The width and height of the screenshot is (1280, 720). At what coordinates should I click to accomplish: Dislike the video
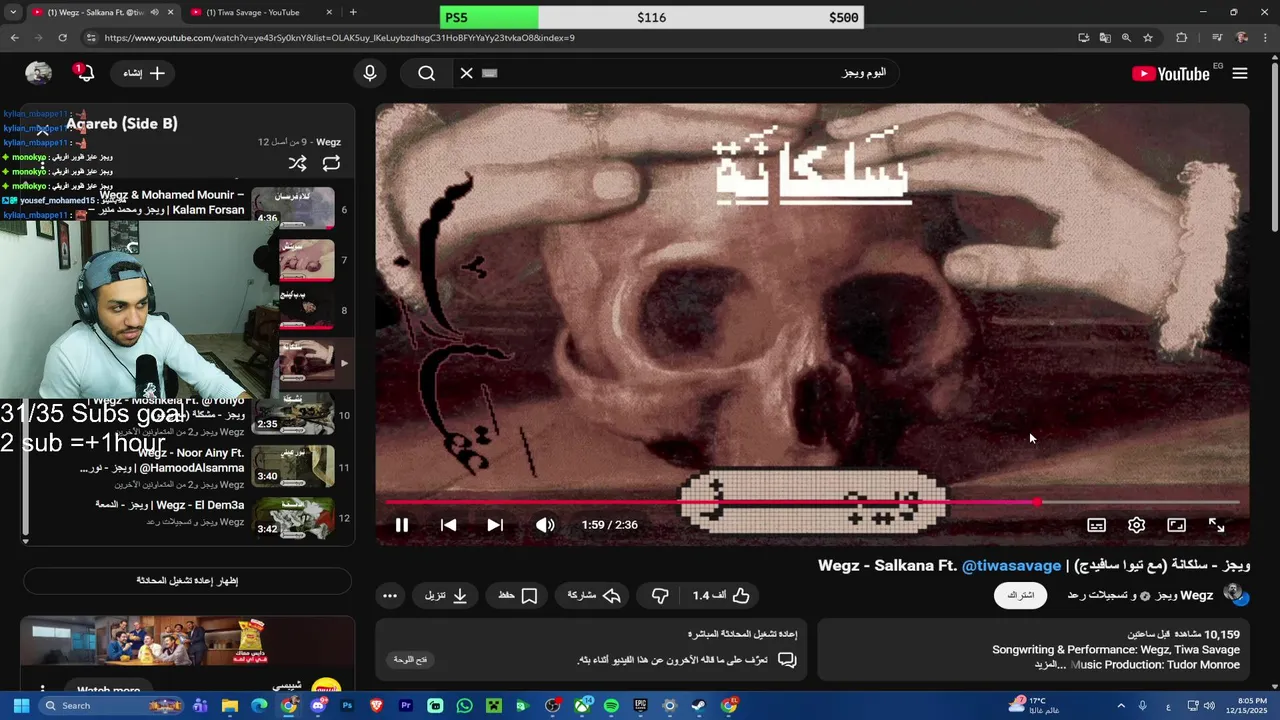click(x=660, y=595)
